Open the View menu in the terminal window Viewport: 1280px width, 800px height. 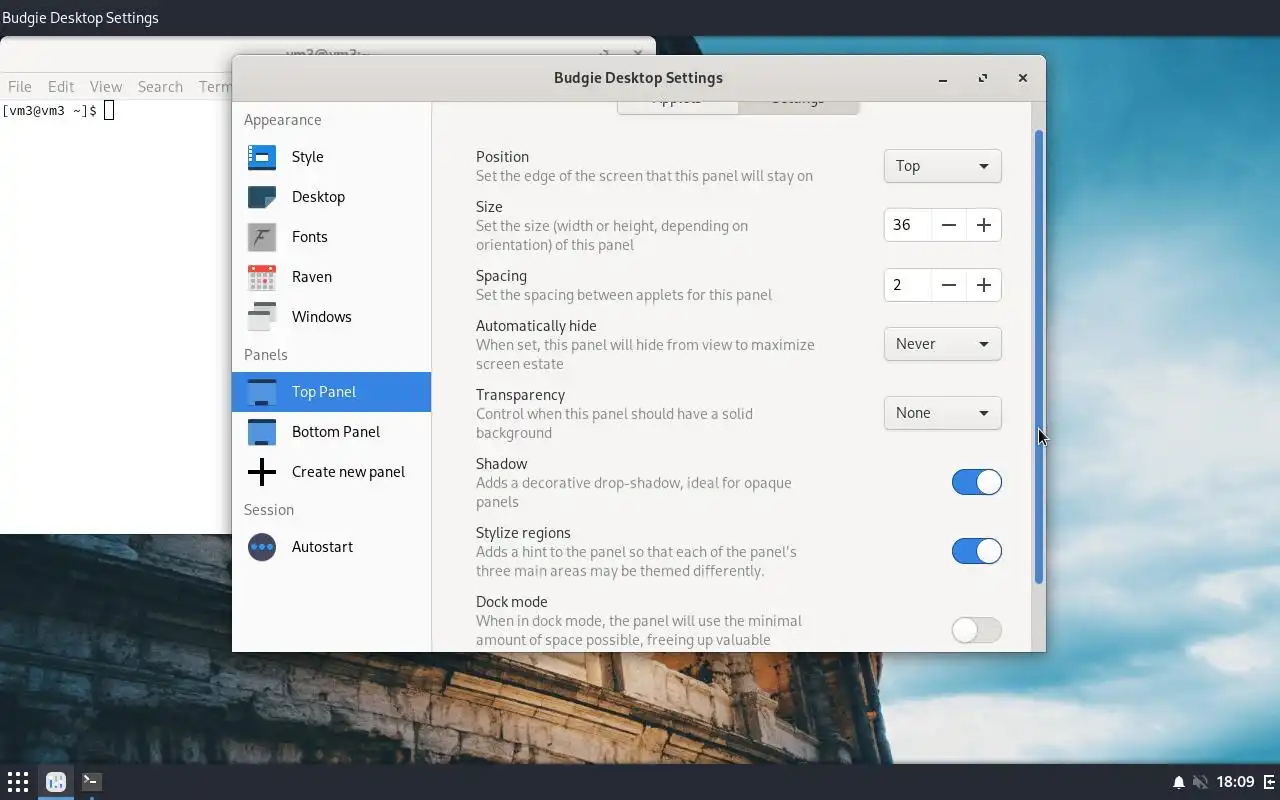[x=106, y=87]
